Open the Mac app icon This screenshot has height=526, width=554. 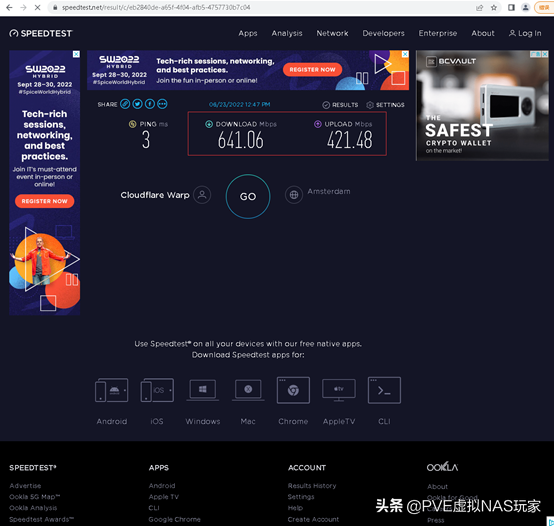[x=248, y=390]
